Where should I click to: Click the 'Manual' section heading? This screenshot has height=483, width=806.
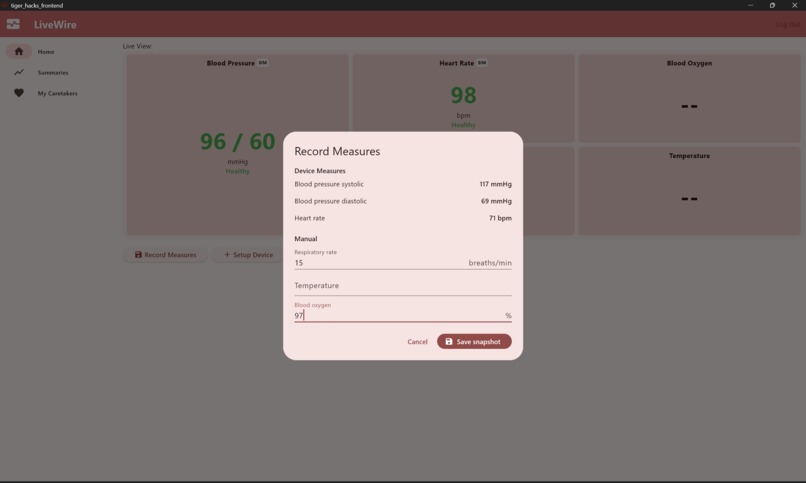[306, 239]
